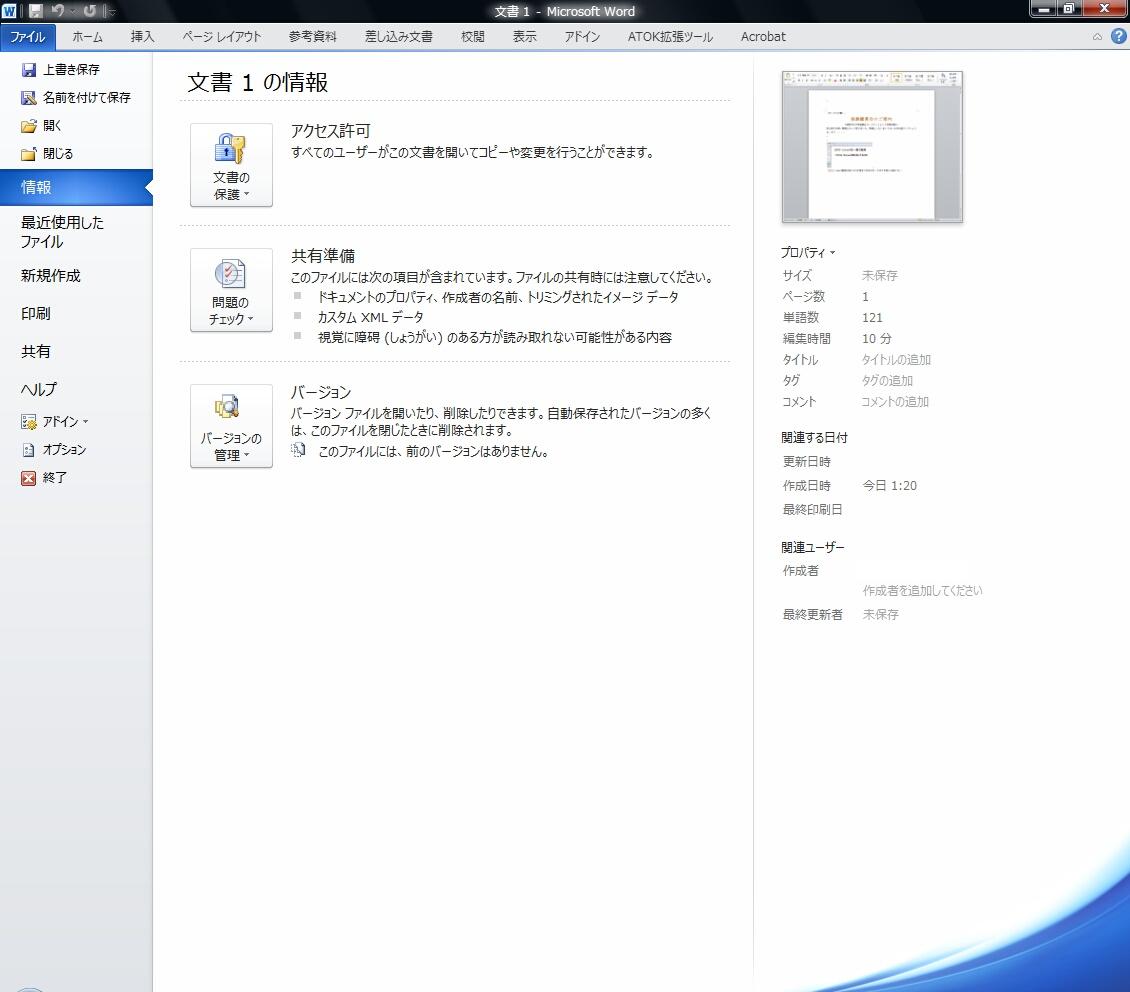Open オプション settings in the sidebar
Image resolution: width=1130 pixels, height=992 pixels.
coord(54,450)
